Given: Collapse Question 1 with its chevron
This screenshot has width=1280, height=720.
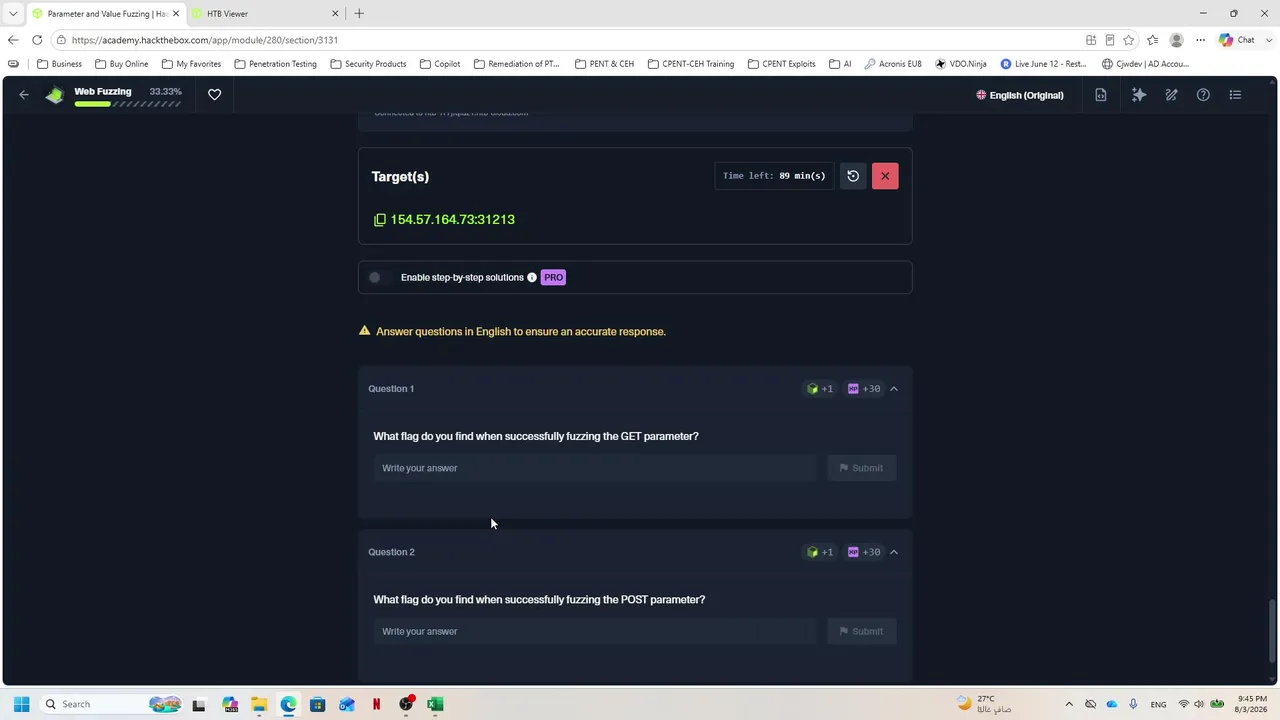Looking at the screenshot, I should pos(894,389).
